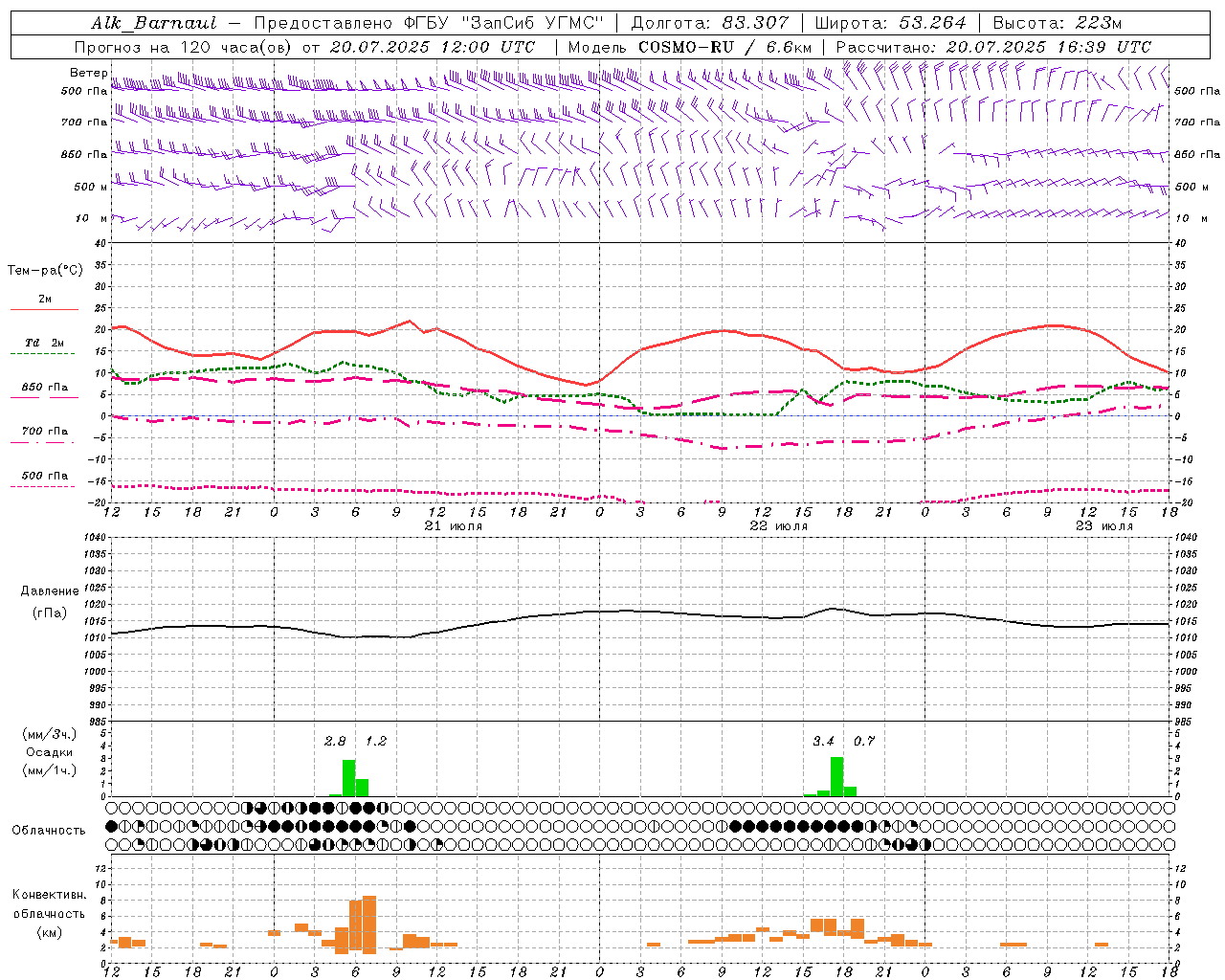
Task: Click the 22 июля date label
Action: (x=778, y=526)
